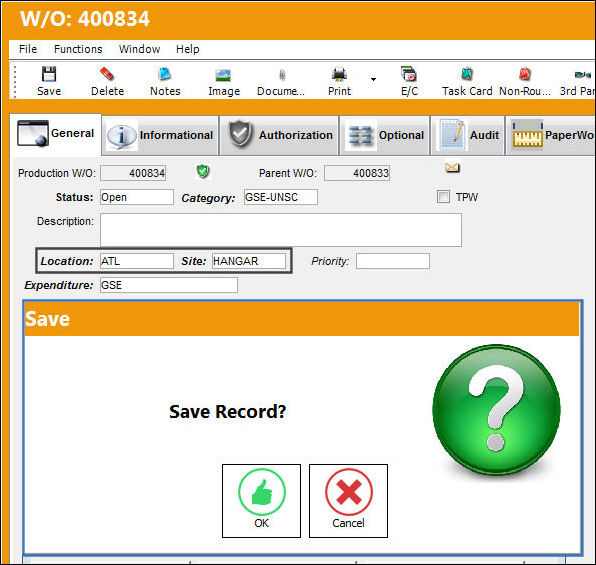Click the Location field ATL
596x565 pixels.
[x=137, y=261]
